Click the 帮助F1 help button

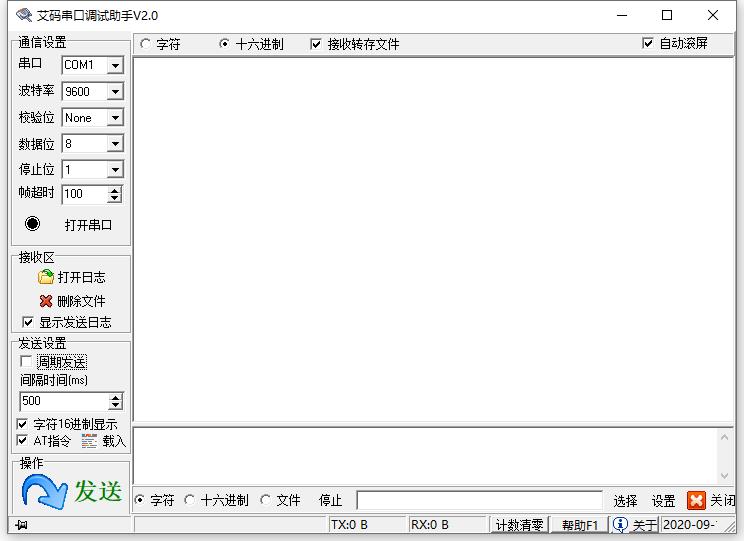[579, 525]
